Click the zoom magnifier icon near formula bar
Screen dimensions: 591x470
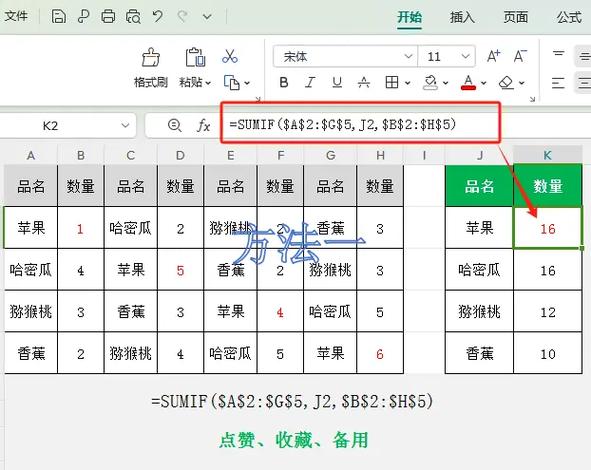pyautogui.click(x=175, y=125)
